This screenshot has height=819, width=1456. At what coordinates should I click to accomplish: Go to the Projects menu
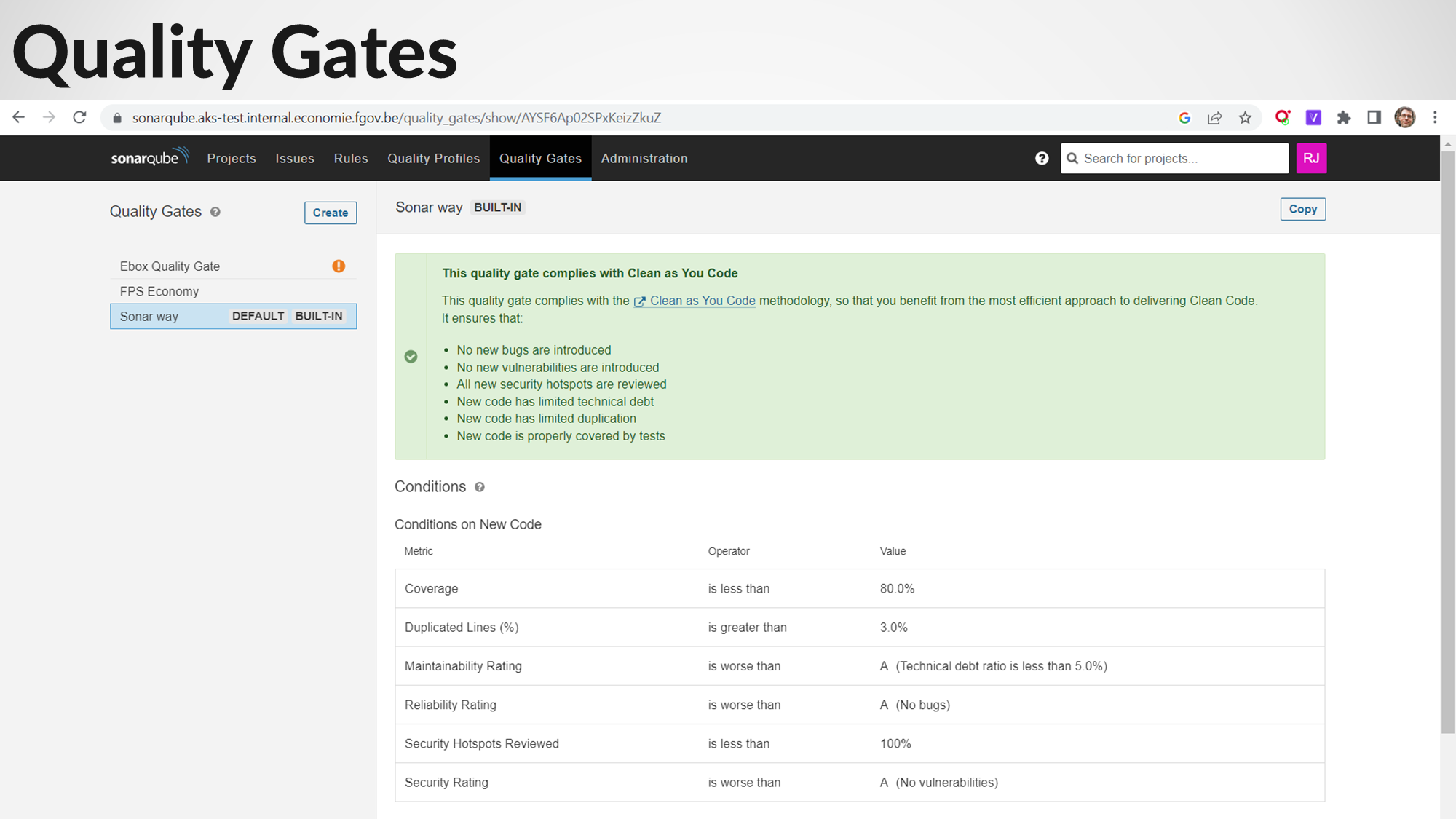click(x=232, y=158)
